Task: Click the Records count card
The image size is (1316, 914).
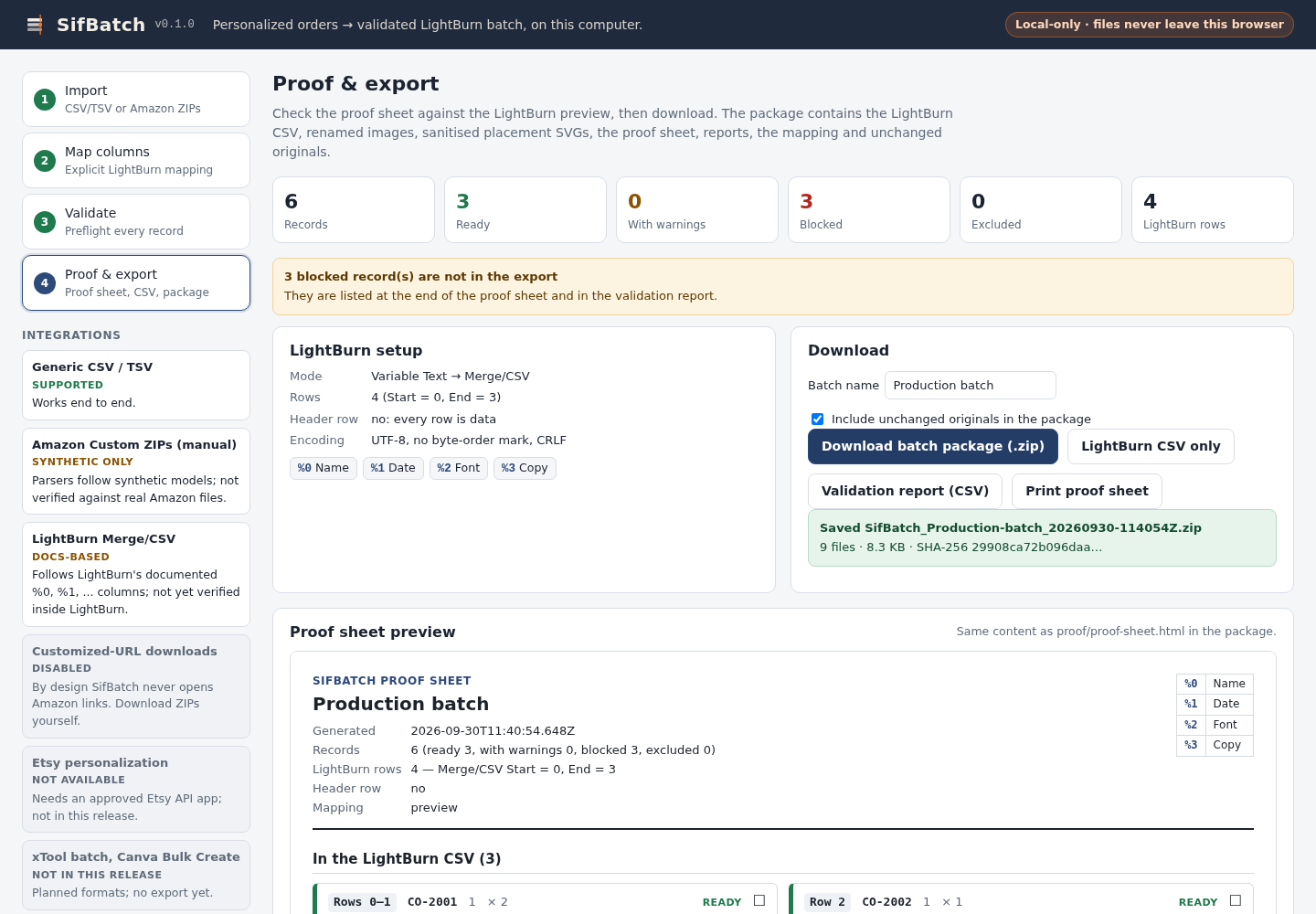Action: 354,209
